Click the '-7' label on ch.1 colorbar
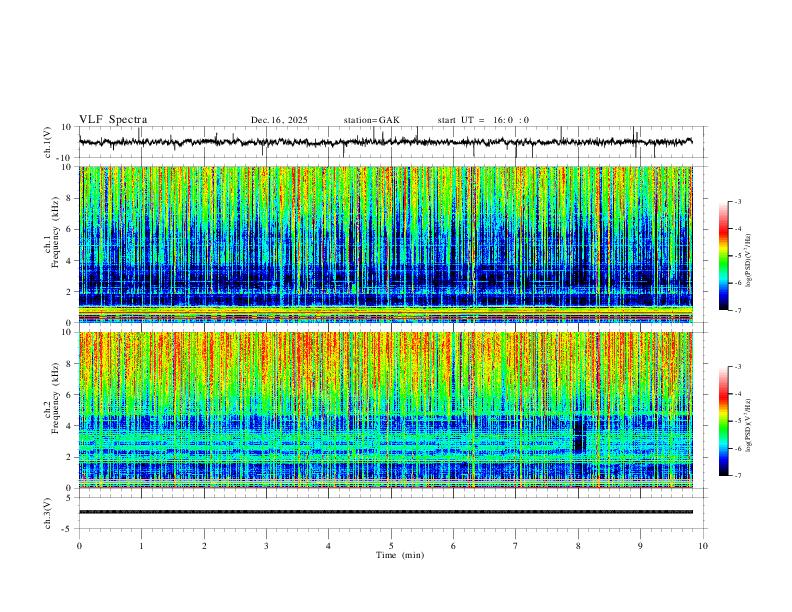The image size is (792, 612). [x=737, y=310]
